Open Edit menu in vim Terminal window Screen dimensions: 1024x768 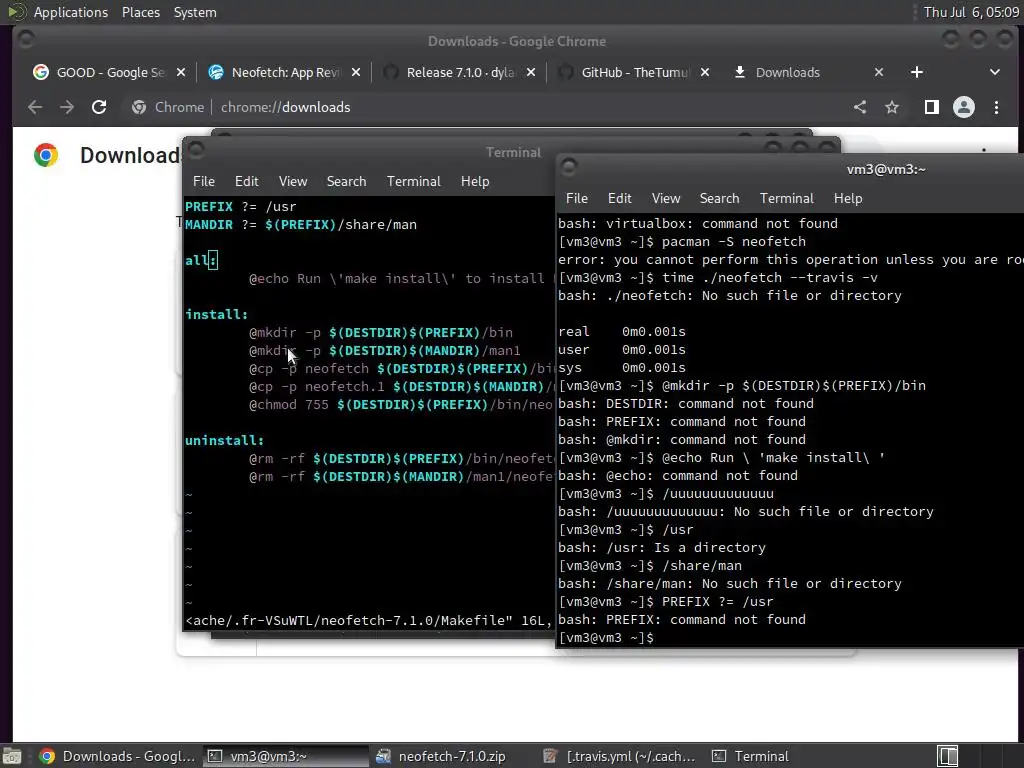point(247,182)
